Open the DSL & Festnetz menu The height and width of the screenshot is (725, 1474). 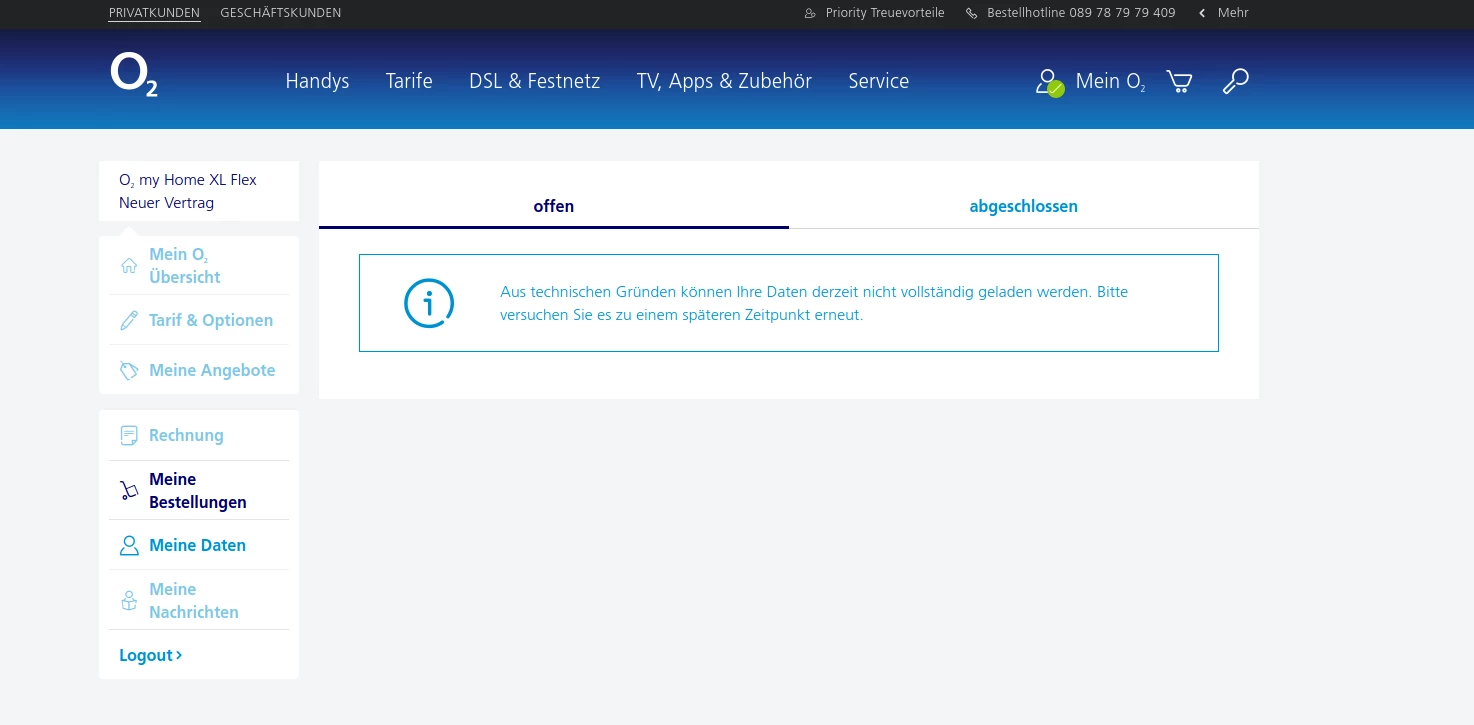pyautogui.click(x=535, y=81)
